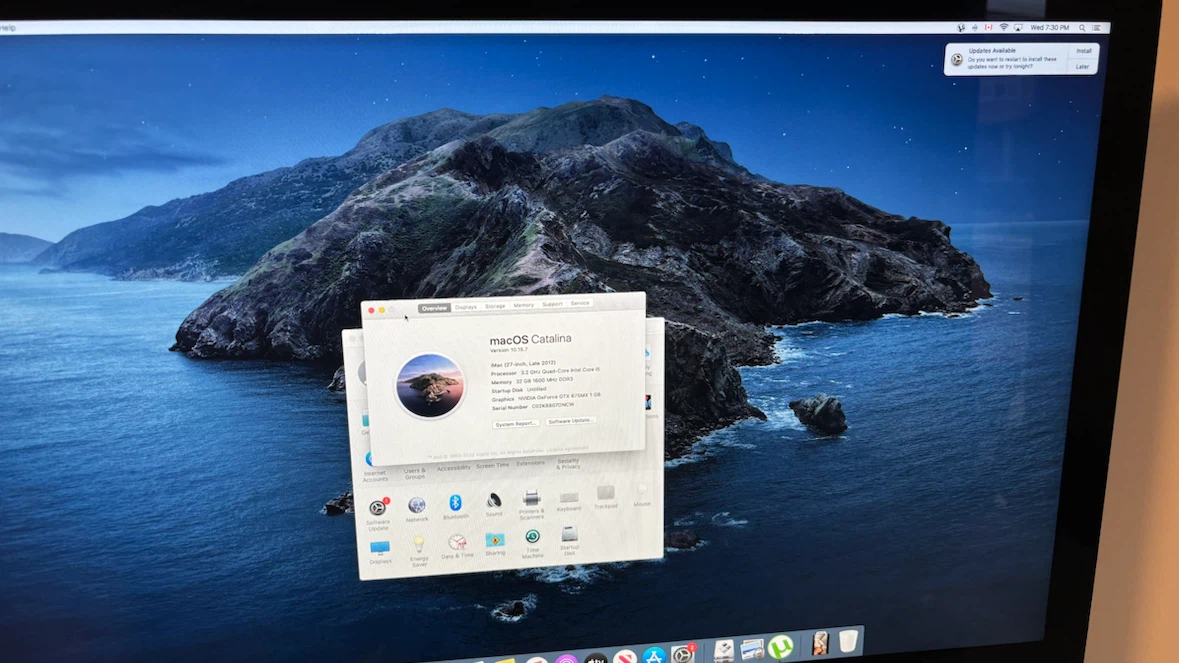Viewport: 1179px width, 663px height.
Task: Open AirPlay display menu
Action: 1018,28
